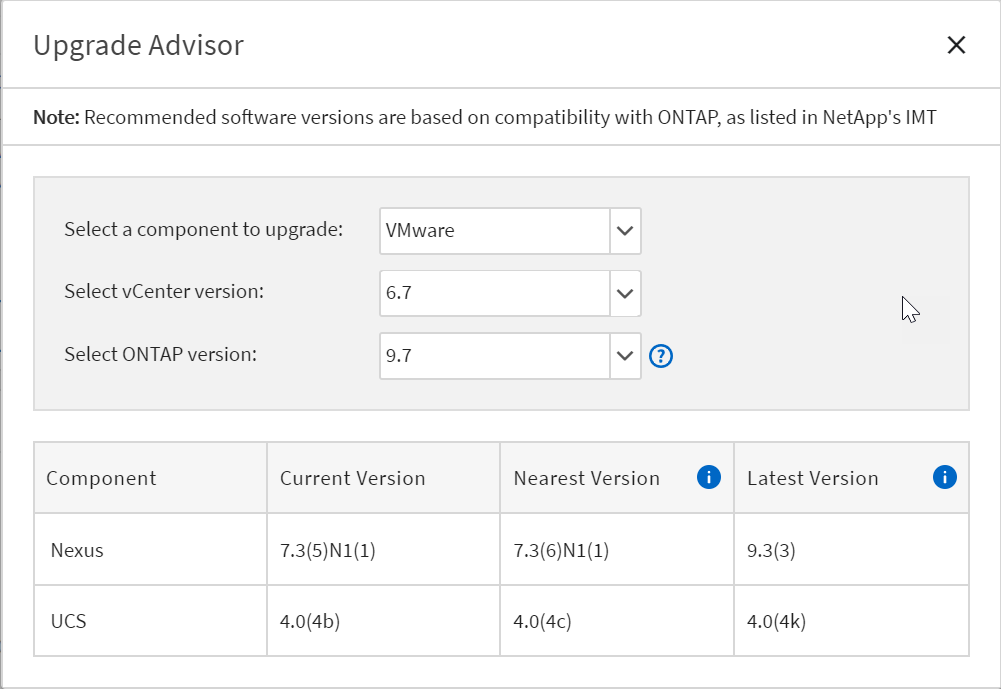This screenshot has height=689, width=1001.
Task: Click Nexus latest version 9.3(3)
Action: pos(771,550)
